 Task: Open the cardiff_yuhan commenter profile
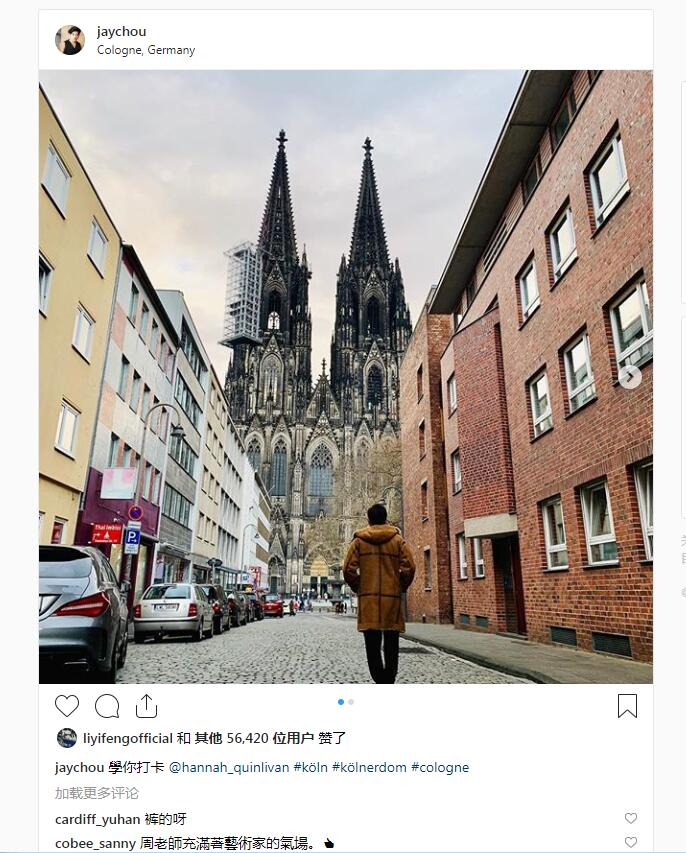click(x=97, y=819)
